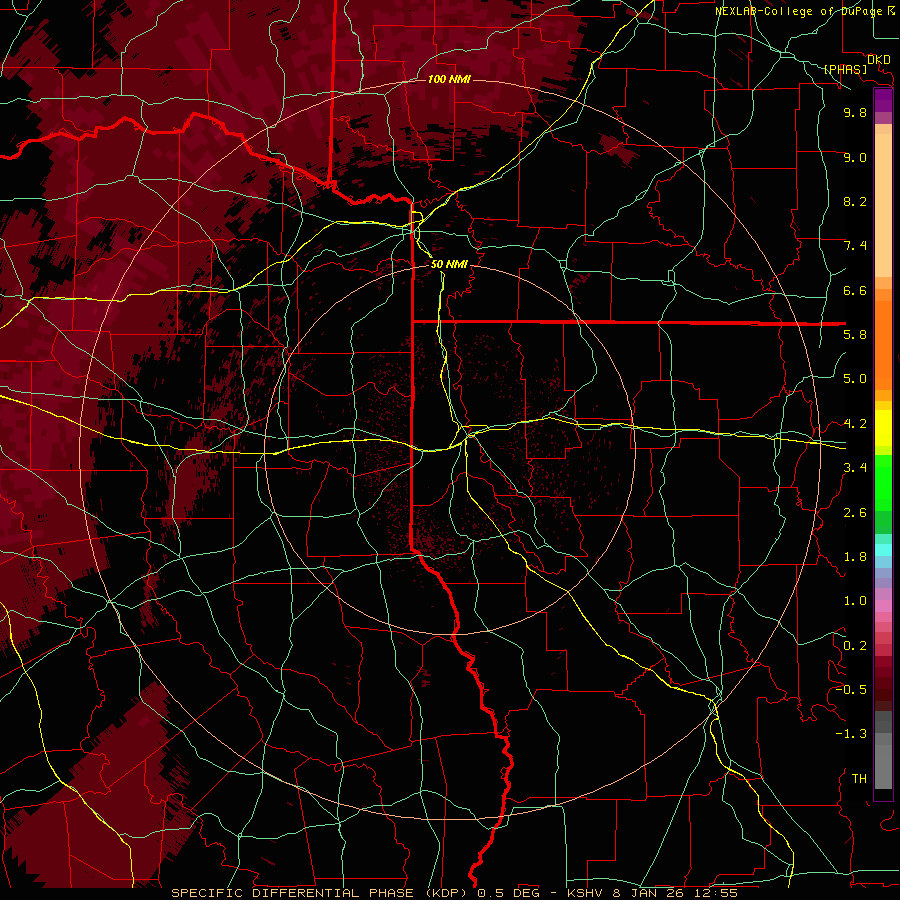The image size is (900, 900).
Task: Pick the peach band on the color scale
Action: tap(883, 201)
